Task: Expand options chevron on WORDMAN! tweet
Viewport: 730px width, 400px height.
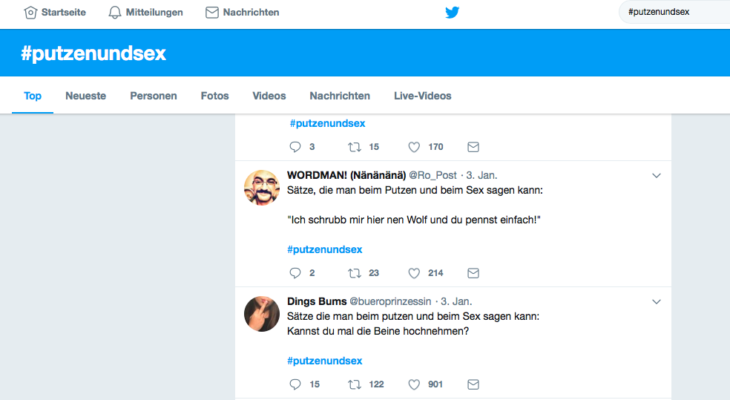Action: (656, 176)
